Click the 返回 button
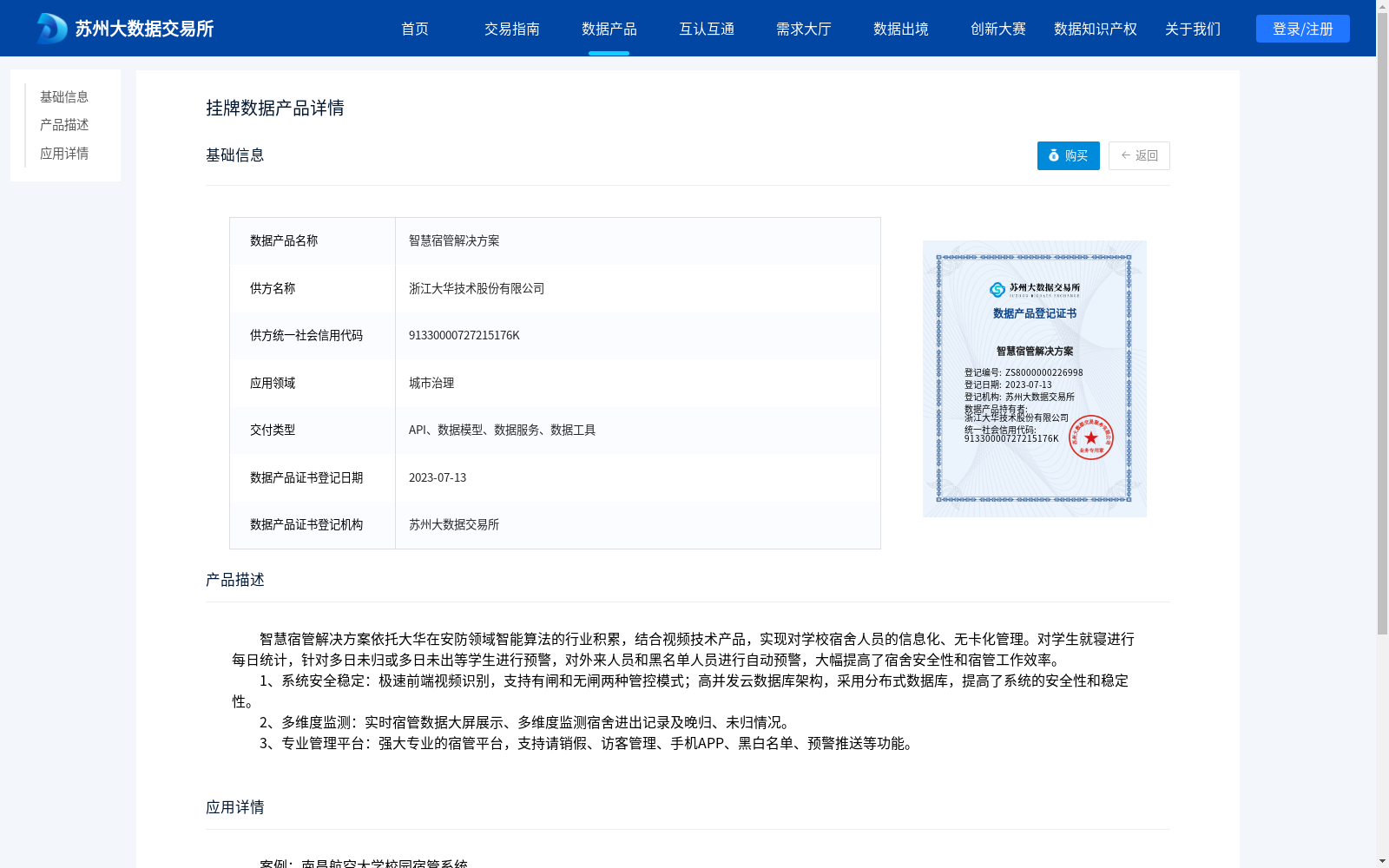 [x=1139, y=155]
